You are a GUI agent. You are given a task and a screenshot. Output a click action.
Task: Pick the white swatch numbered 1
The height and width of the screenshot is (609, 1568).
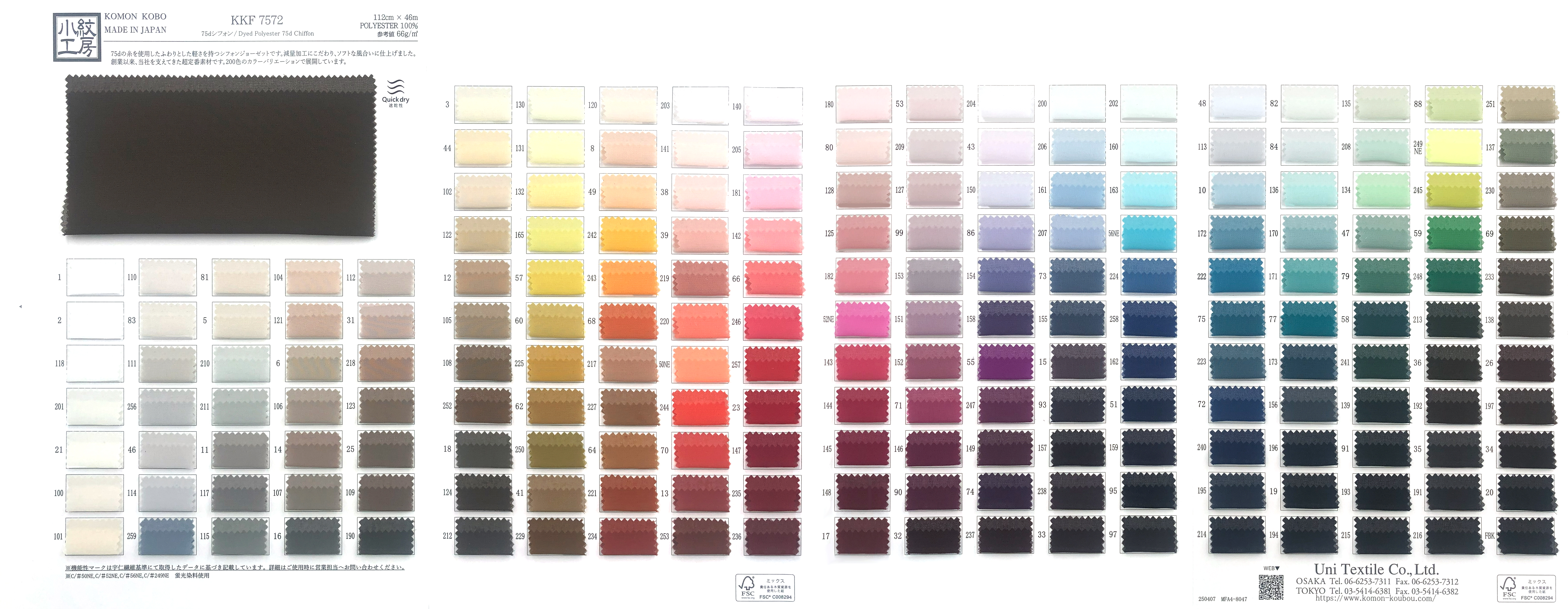coord(95,277)
